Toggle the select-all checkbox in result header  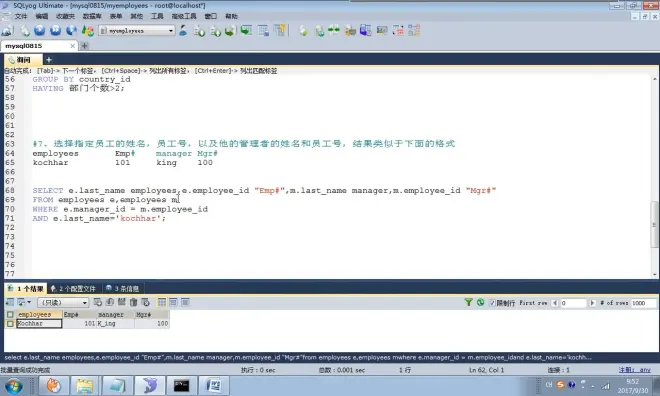10,314
